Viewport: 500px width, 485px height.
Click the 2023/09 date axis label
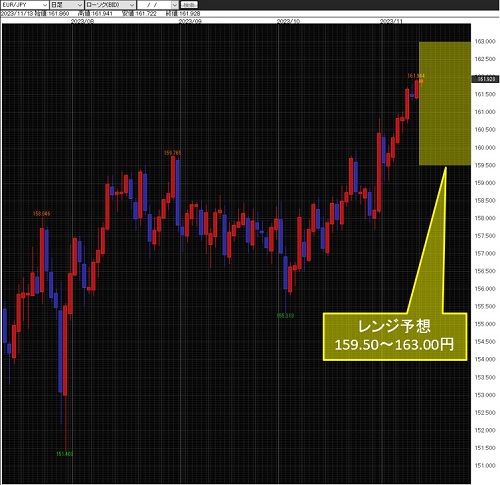(x=190, y=21)
